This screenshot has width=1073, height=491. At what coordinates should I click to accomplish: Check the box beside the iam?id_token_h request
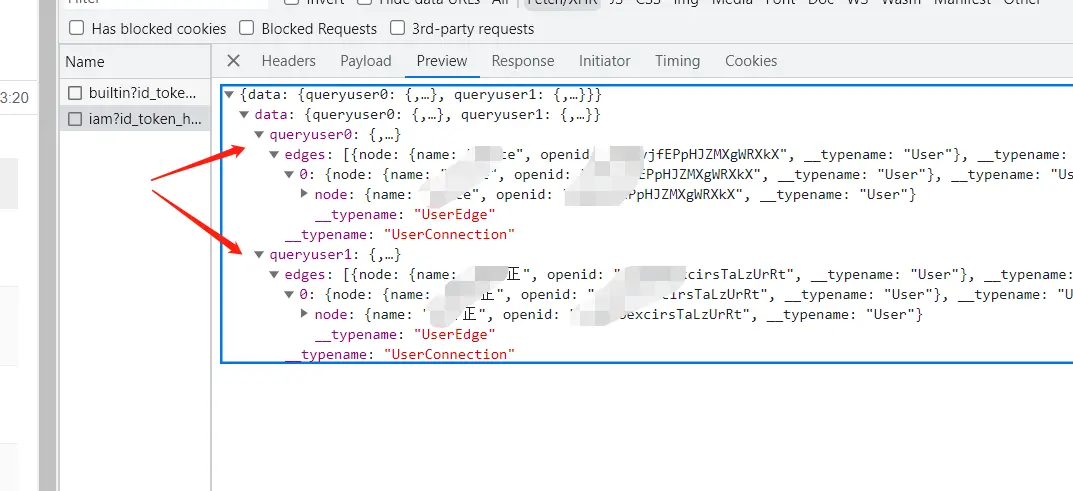75,119
